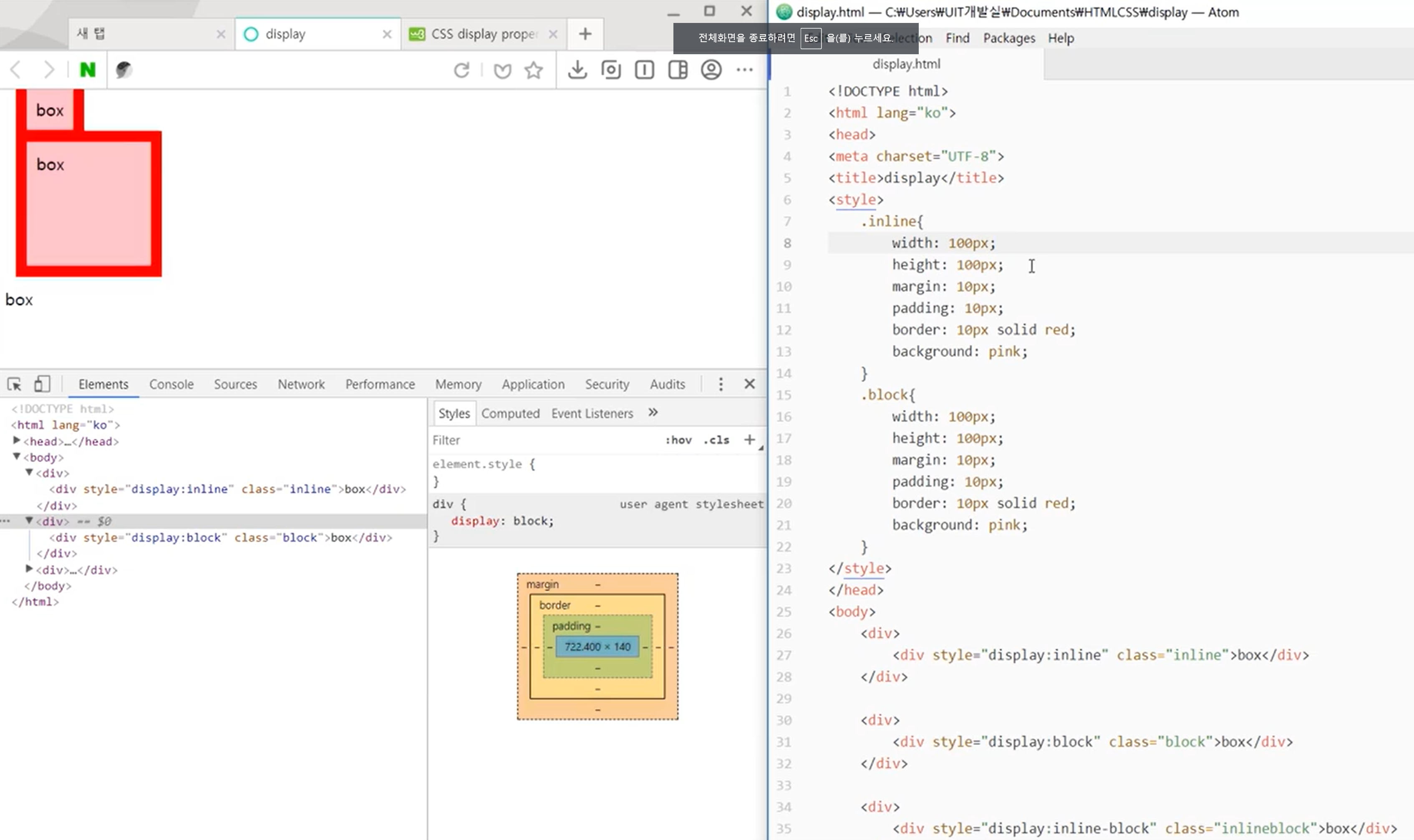This screenshot has width=1414, height=840.
Task: Switch to the Console tab
Action: (x=171, y=385)
